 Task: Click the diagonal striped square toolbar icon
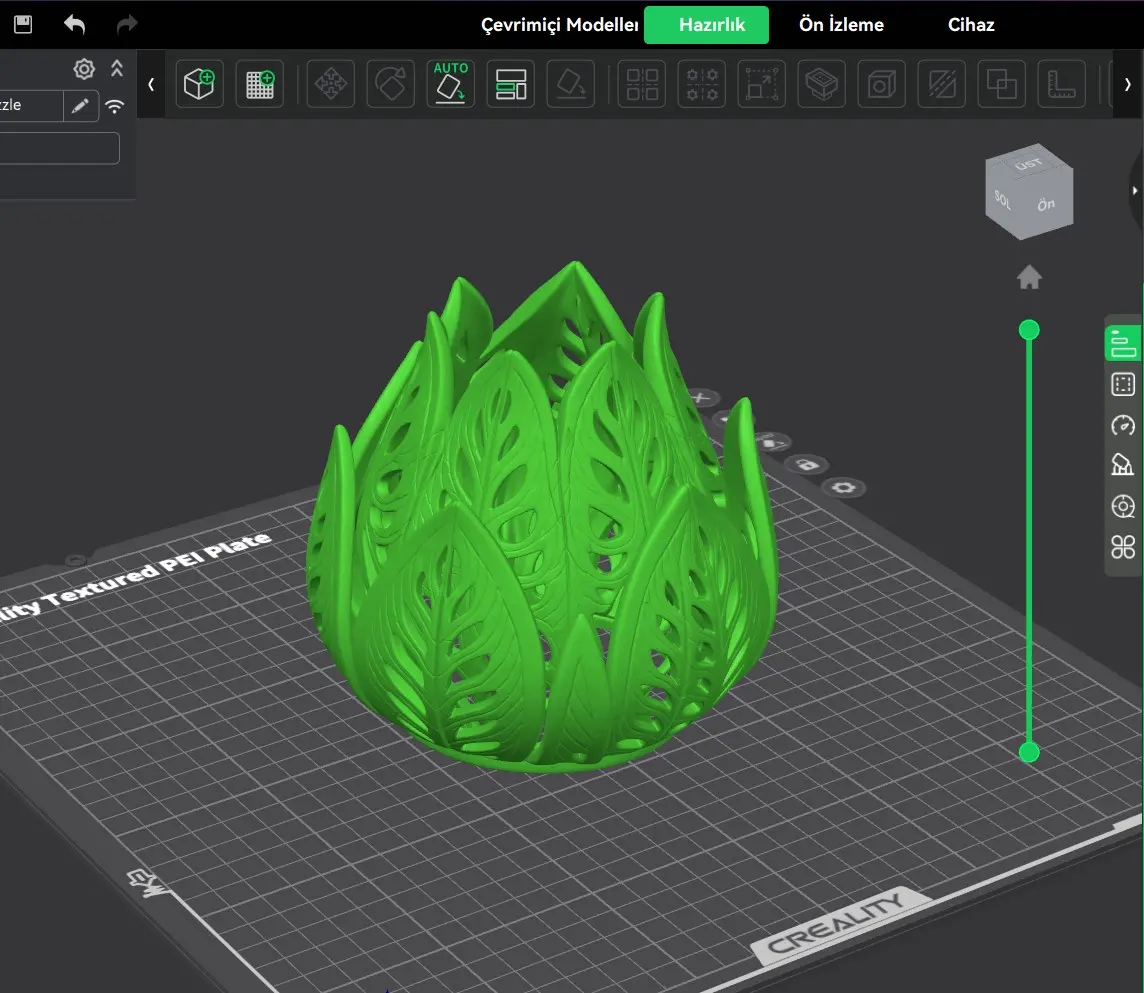(941, 84)
